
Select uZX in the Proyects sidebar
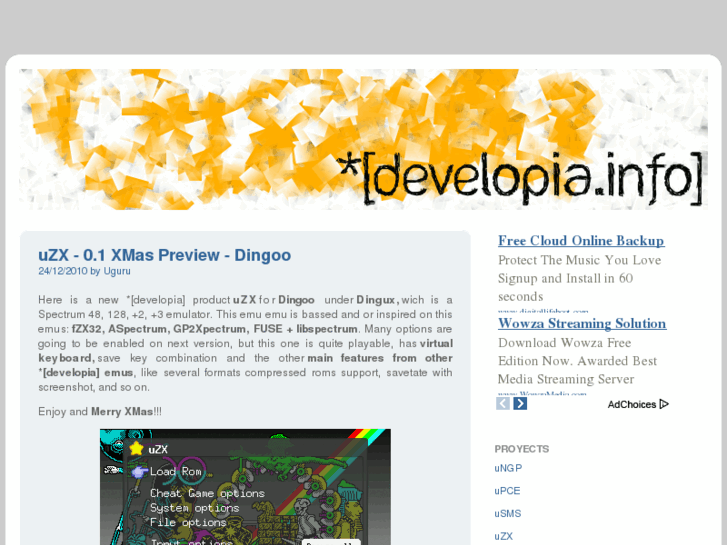click(503, 537)
